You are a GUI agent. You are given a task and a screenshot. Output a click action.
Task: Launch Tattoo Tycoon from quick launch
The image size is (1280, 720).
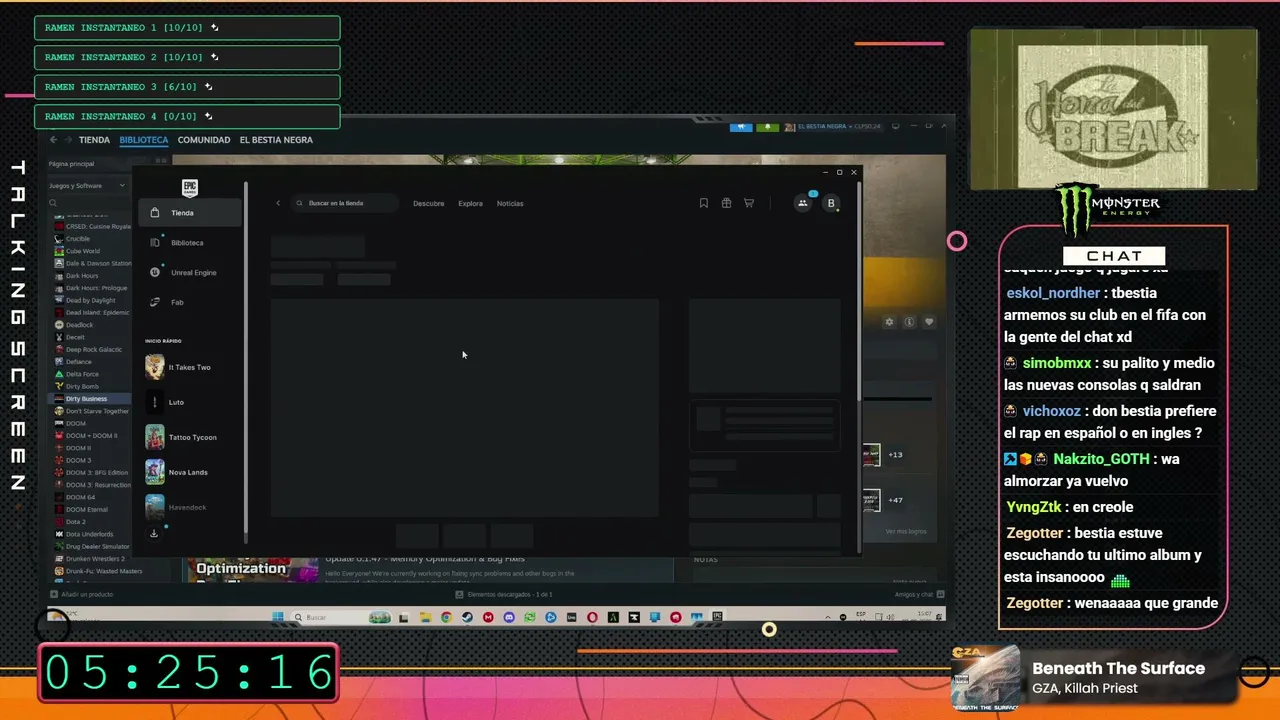coord(190,437)
